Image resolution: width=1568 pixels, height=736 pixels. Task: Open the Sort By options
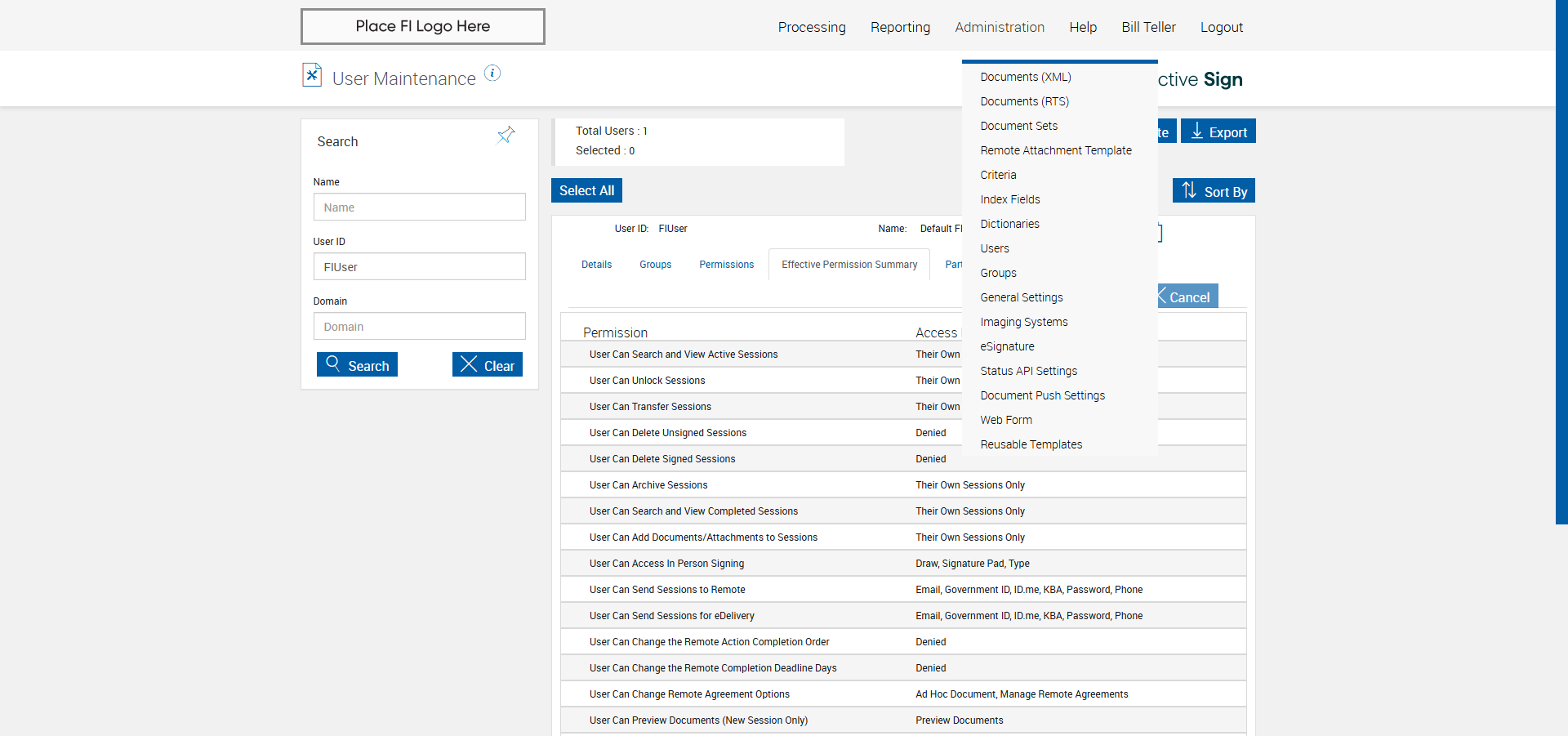1214,191
